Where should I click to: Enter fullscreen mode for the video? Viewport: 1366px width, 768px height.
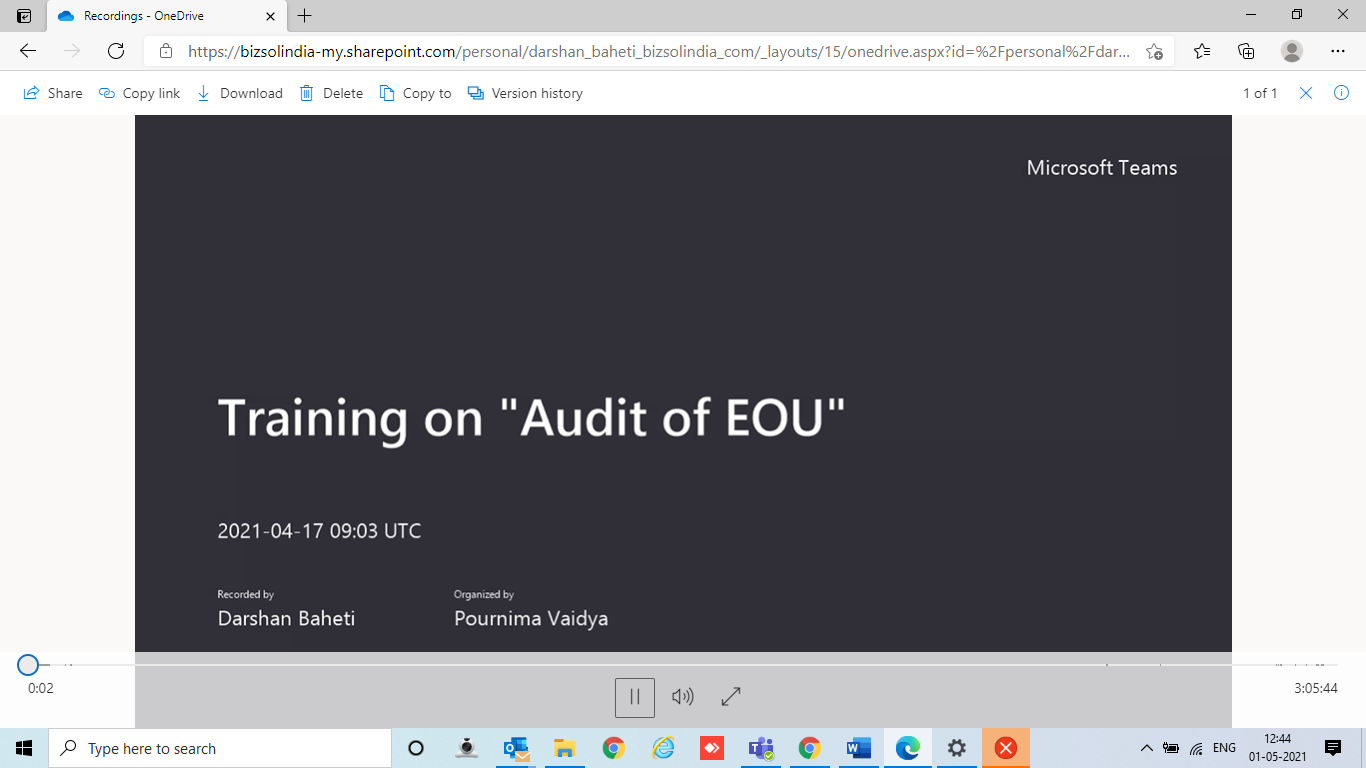click(731, 697)
